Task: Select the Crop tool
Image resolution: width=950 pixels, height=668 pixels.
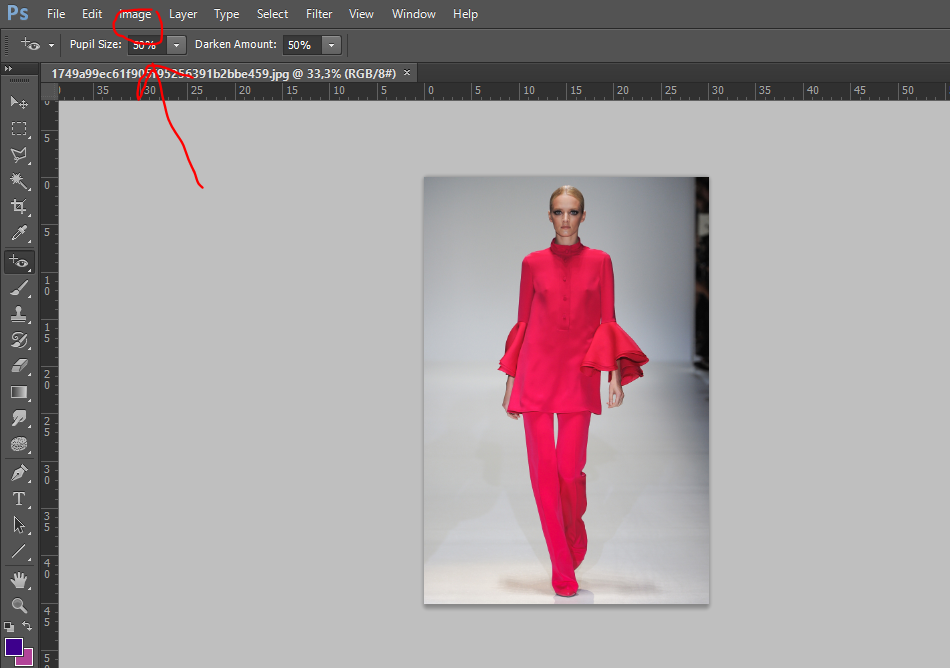Action: tap(19, 207)
